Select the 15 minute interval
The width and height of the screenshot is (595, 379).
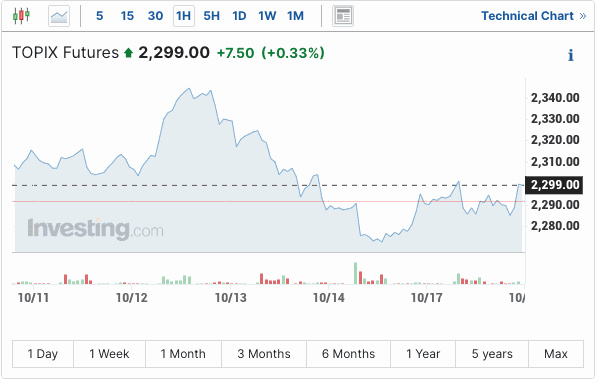pyautogui.click(x=127, y=16)
